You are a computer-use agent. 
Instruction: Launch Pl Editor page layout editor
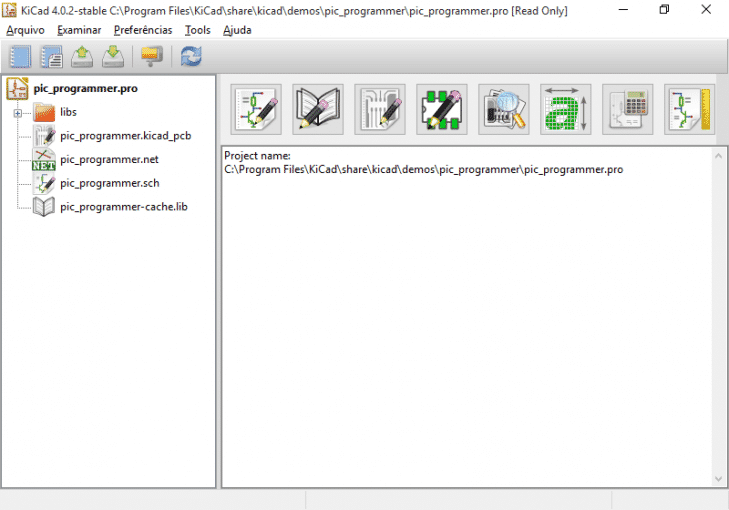coord(689,109)
